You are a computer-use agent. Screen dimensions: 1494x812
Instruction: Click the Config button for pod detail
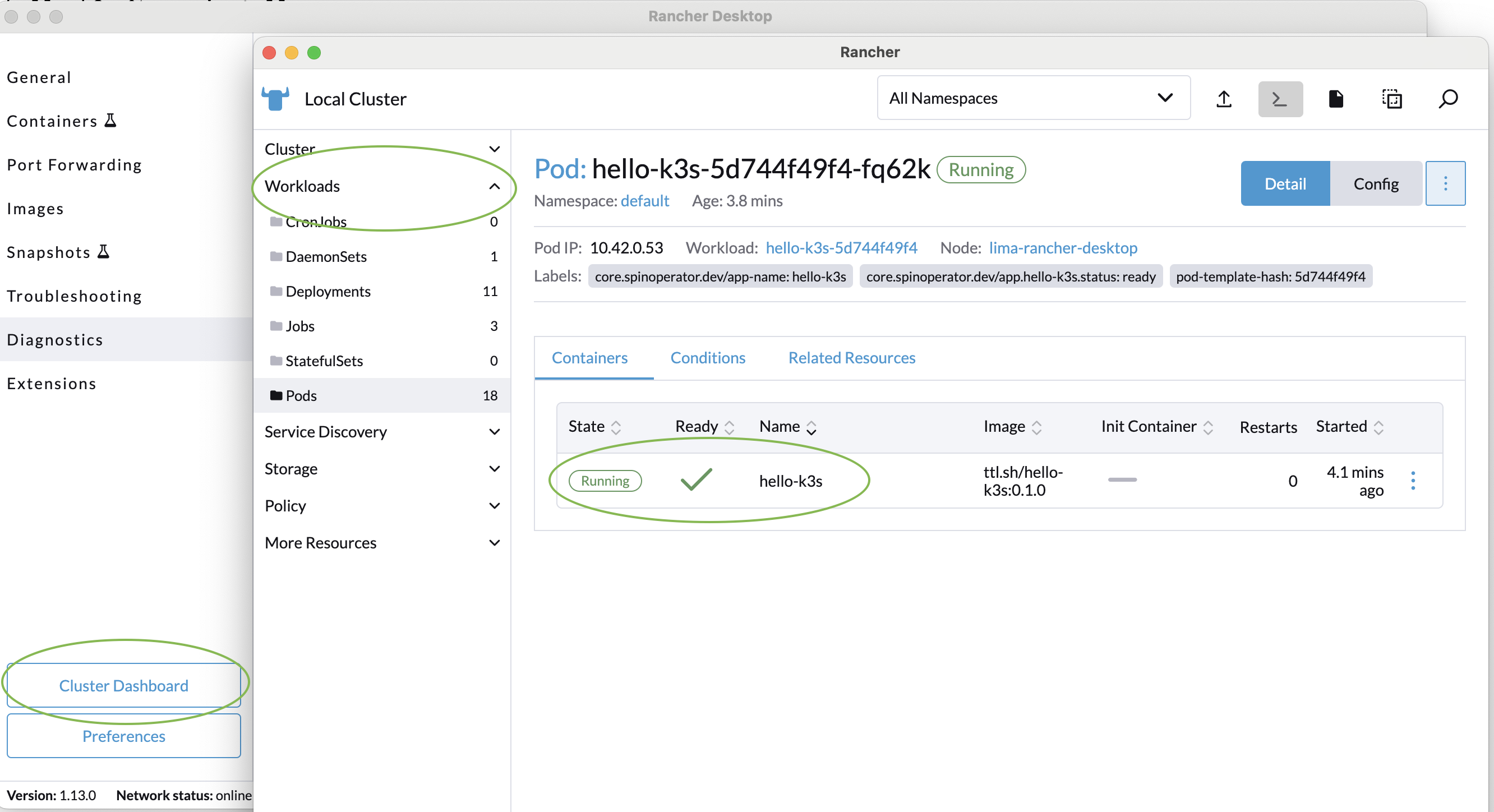(x=1375, y=184)
